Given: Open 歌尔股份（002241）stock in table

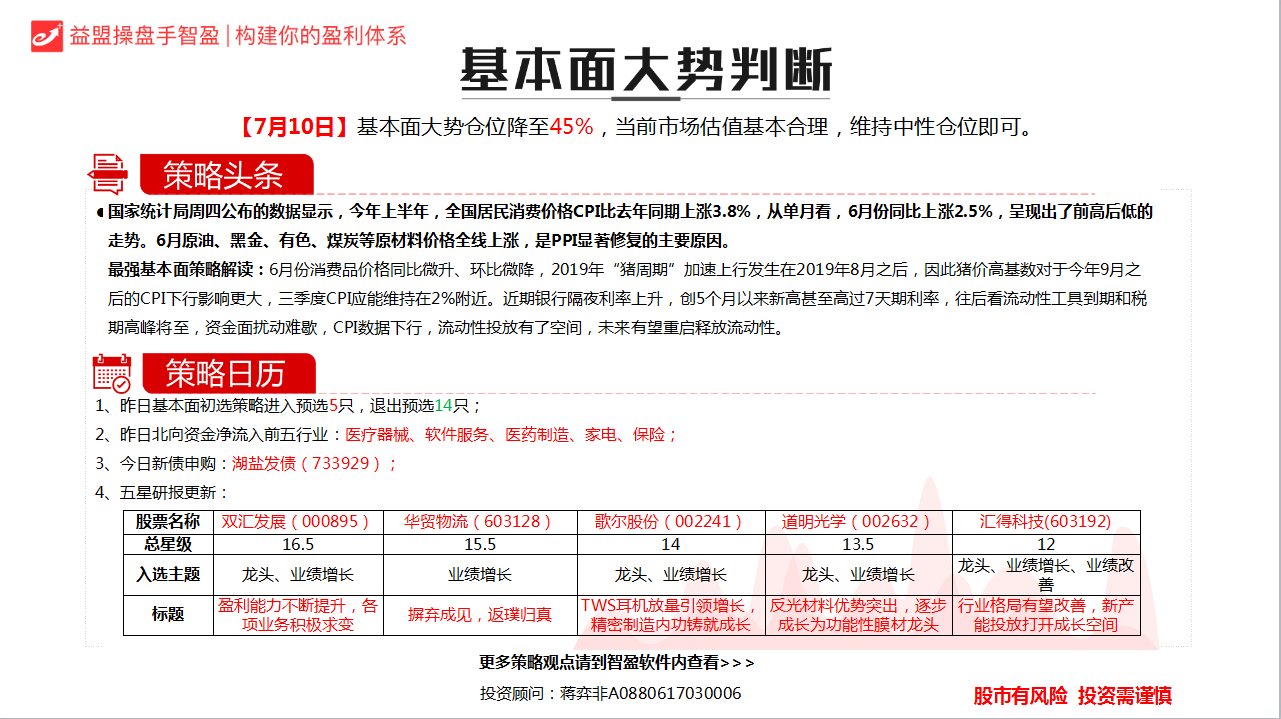Looking at the screenshot, I should pyautogui.click(x=670, y=522).
